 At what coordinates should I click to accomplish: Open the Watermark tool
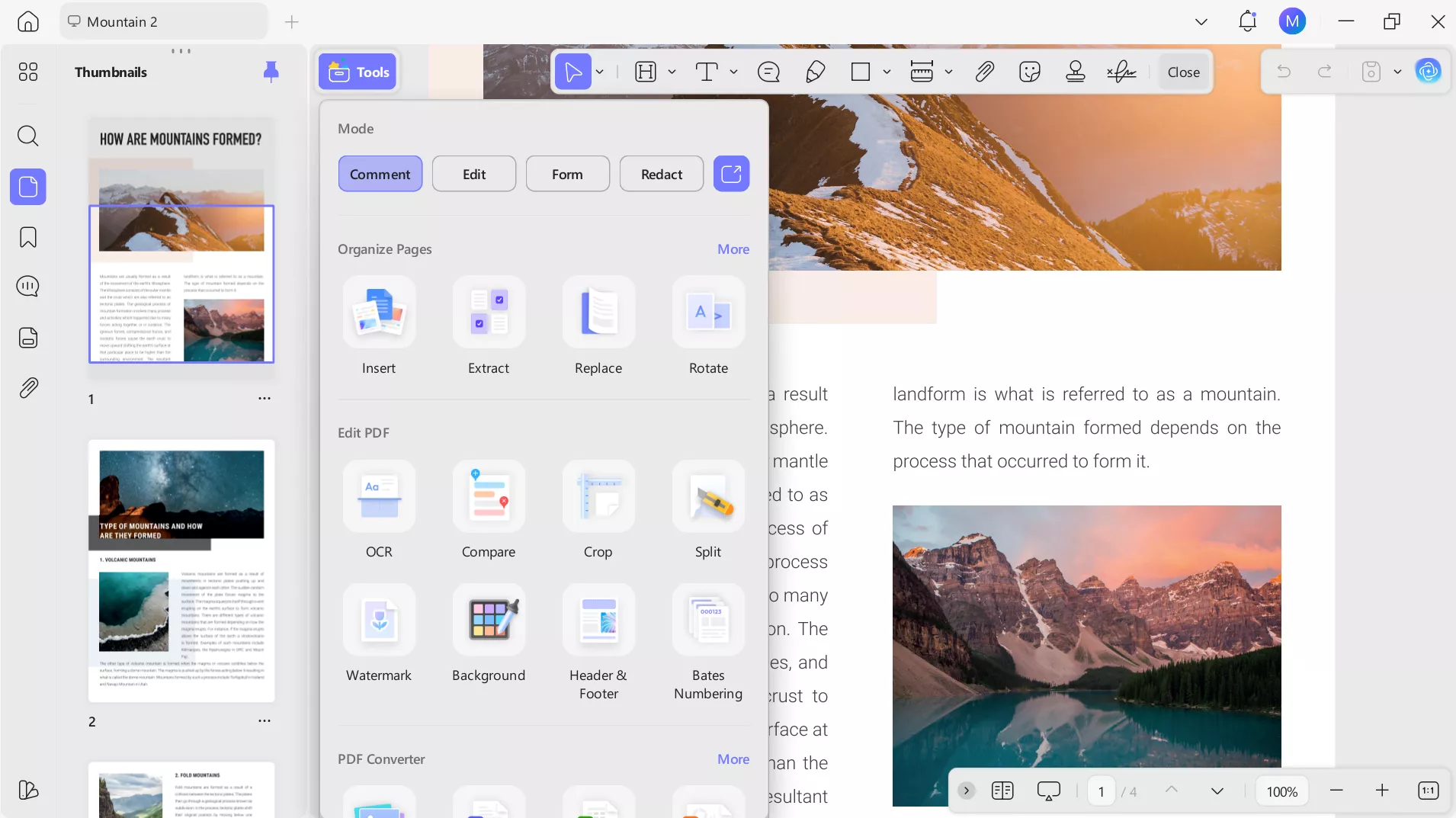pos(379,621)
